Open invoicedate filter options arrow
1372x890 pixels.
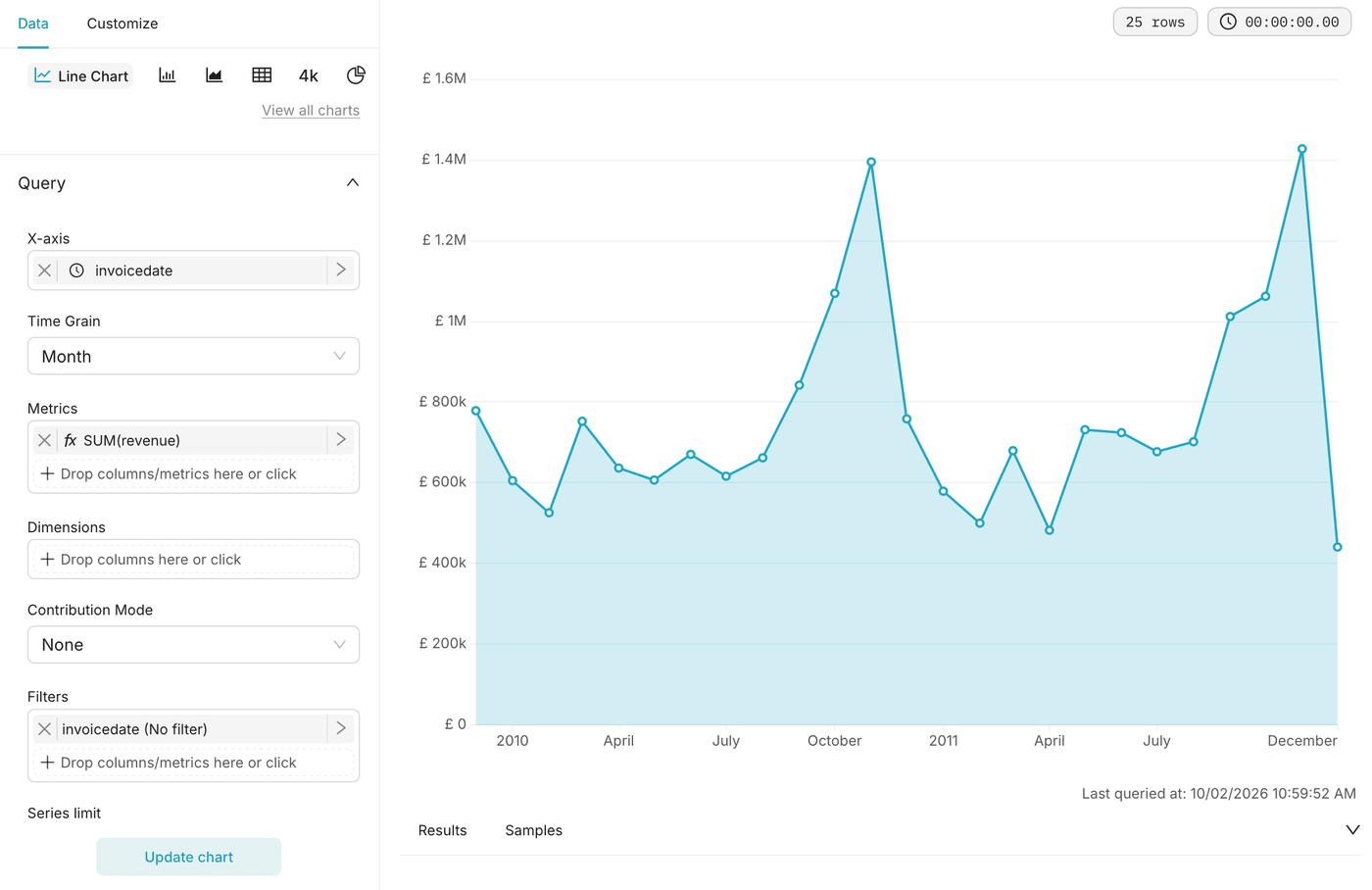pyautogui.click(x=341, y=728)
